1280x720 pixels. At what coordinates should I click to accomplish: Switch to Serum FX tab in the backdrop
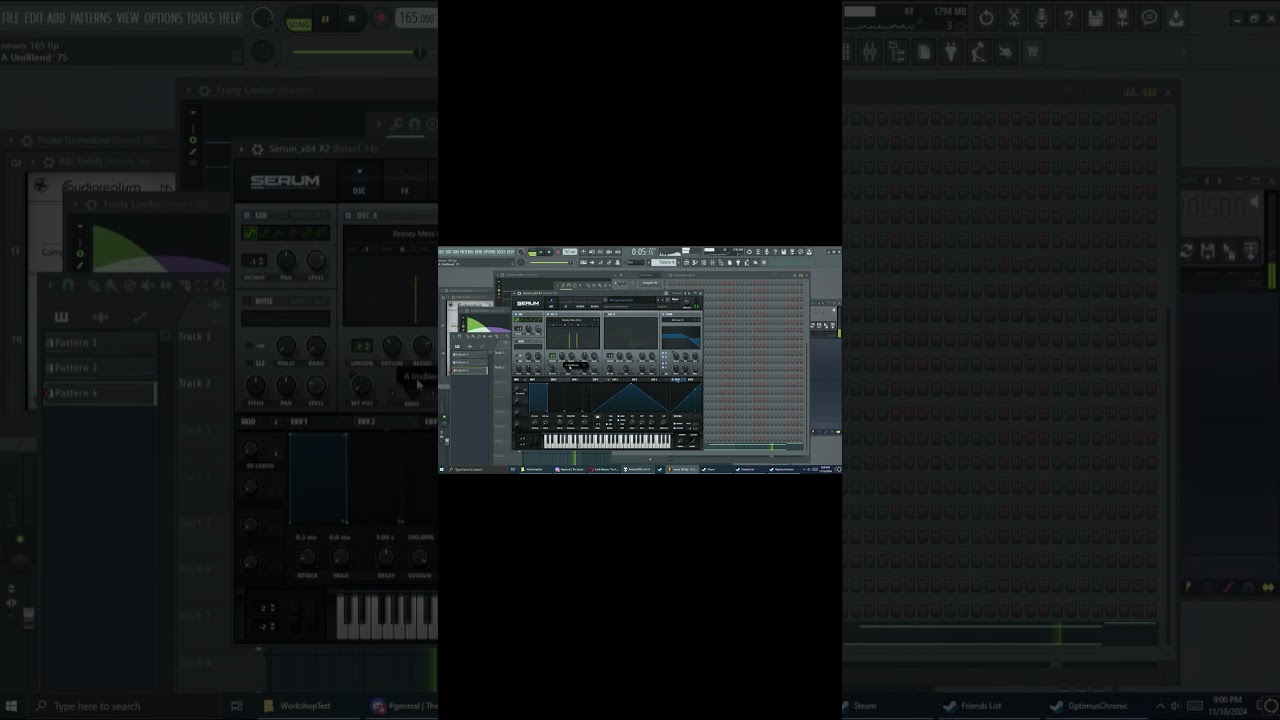[405, 182]
